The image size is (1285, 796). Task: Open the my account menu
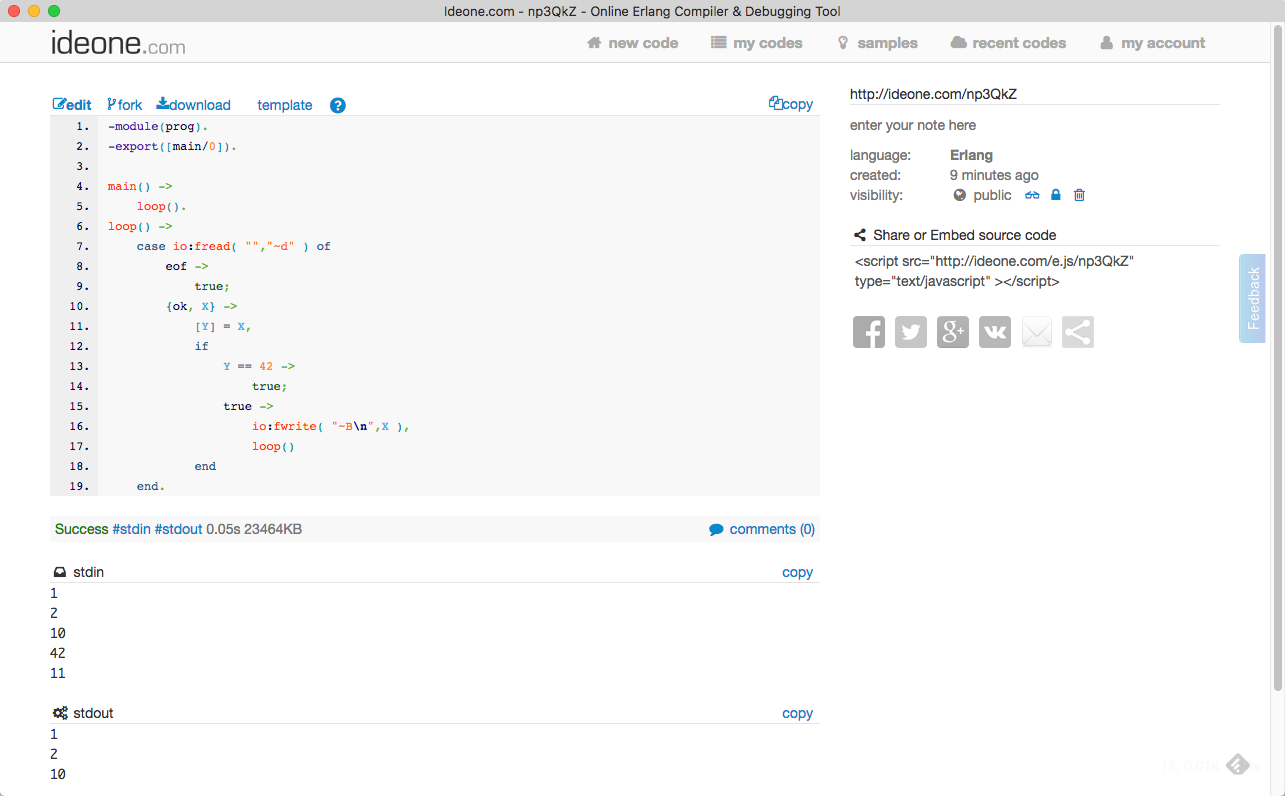1152,43
